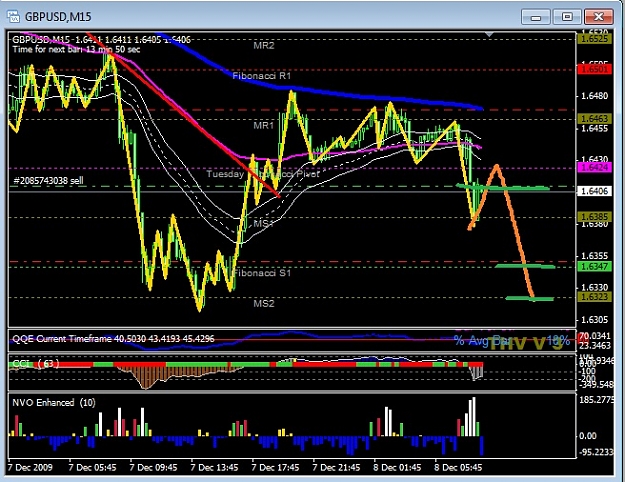Click the MR2 pivot level label
625x482 pixels.
tap(264, 45)
